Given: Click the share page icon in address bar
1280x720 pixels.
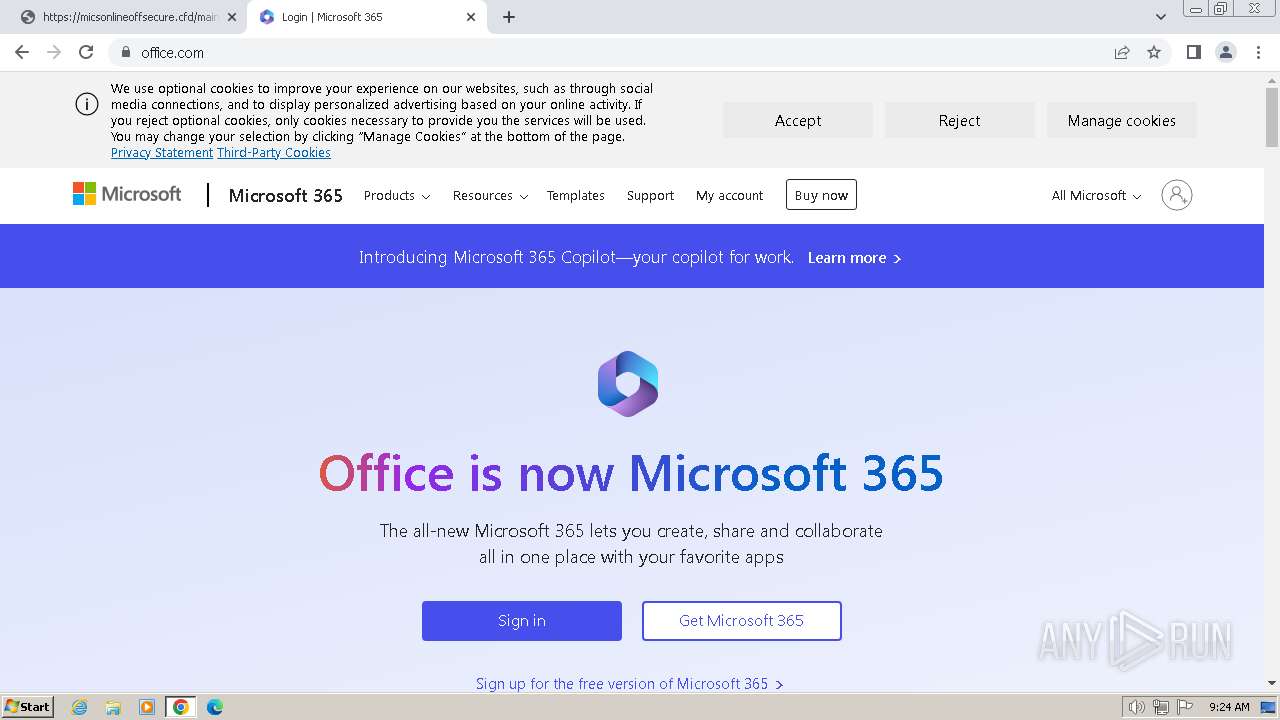Looking at the screenshot, I should (x=1122, y=52).
